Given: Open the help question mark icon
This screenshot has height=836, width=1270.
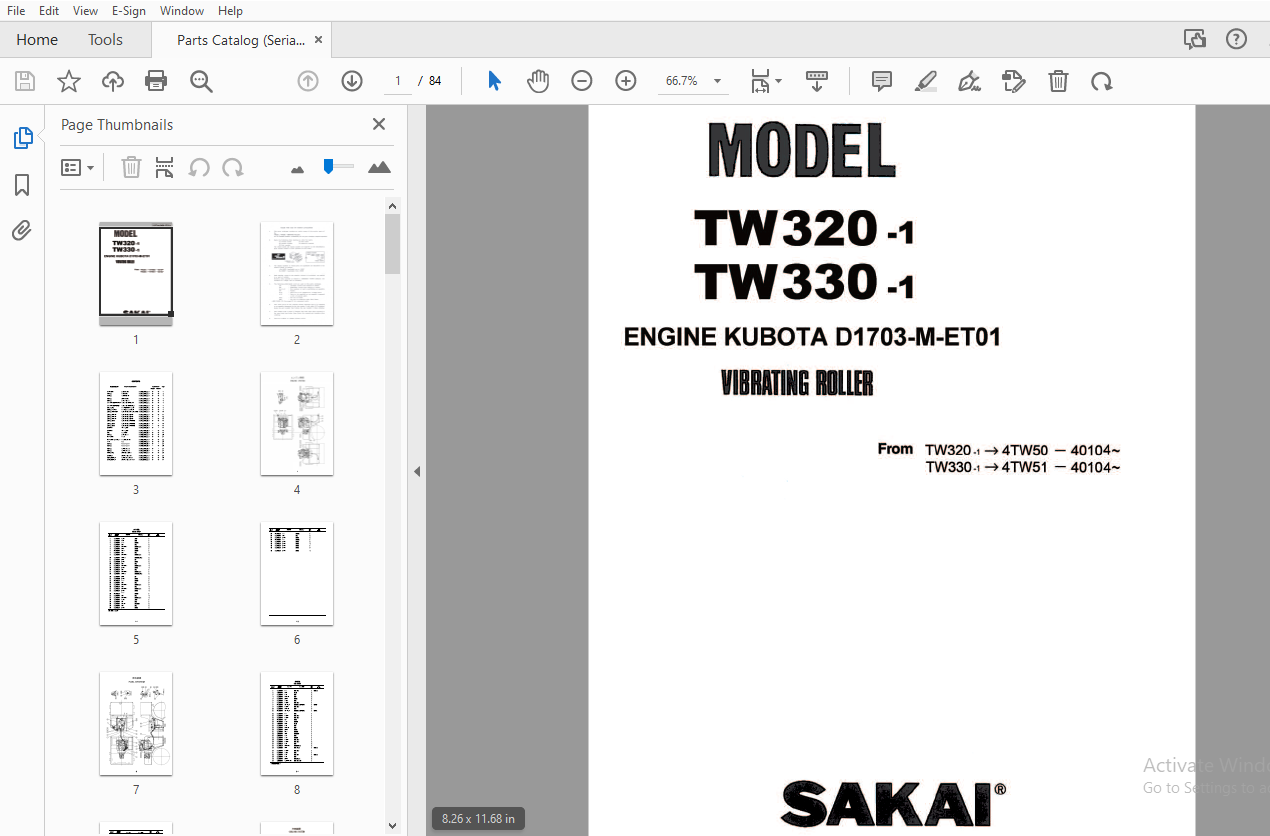Looking at the screenshot, I should 1236,40.
